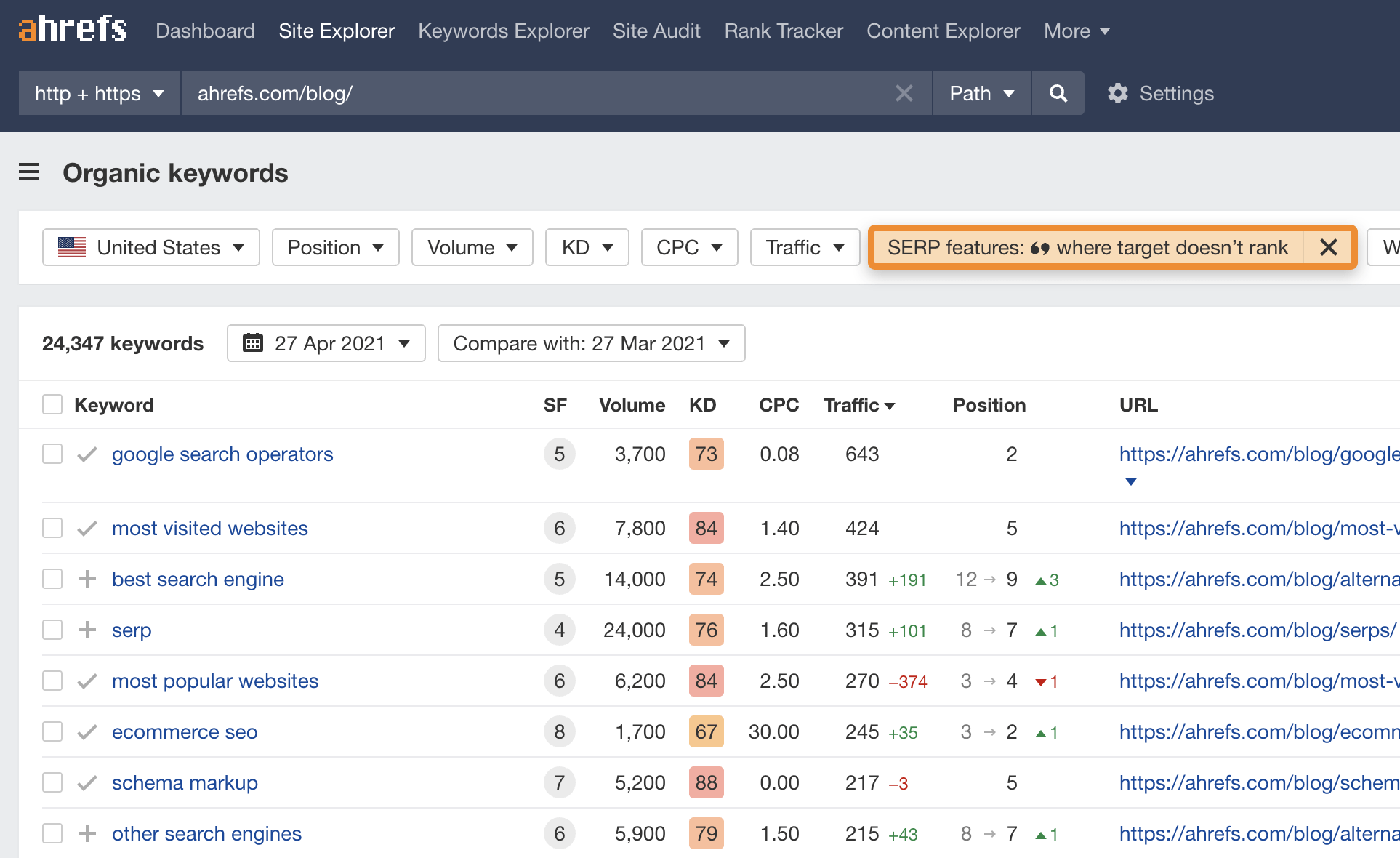Open the http + https protocol dropdown
The height and width of the screenshot is (858, 1400).
(x=99, y=93)
